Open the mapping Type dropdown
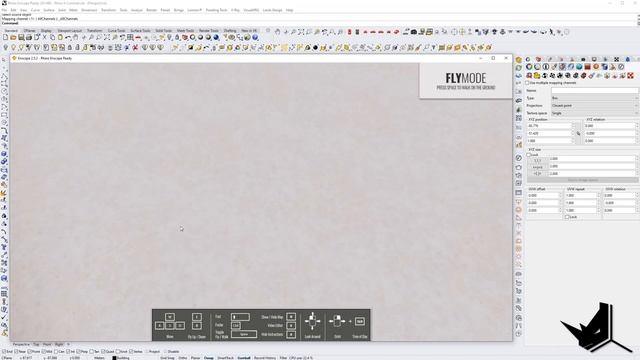This screenshot has width=640, height=360. click(594, 98)
